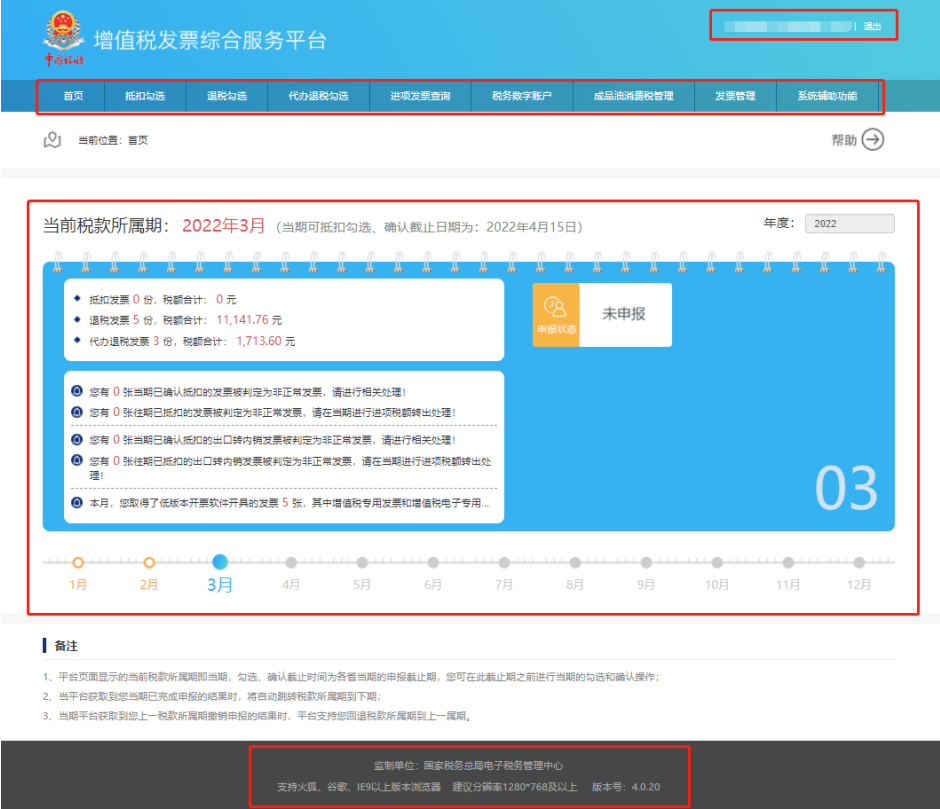Click bell icon beside first 非正常发票 notice
Viewport: 940px width, 809px height.
tap(77, 392)
